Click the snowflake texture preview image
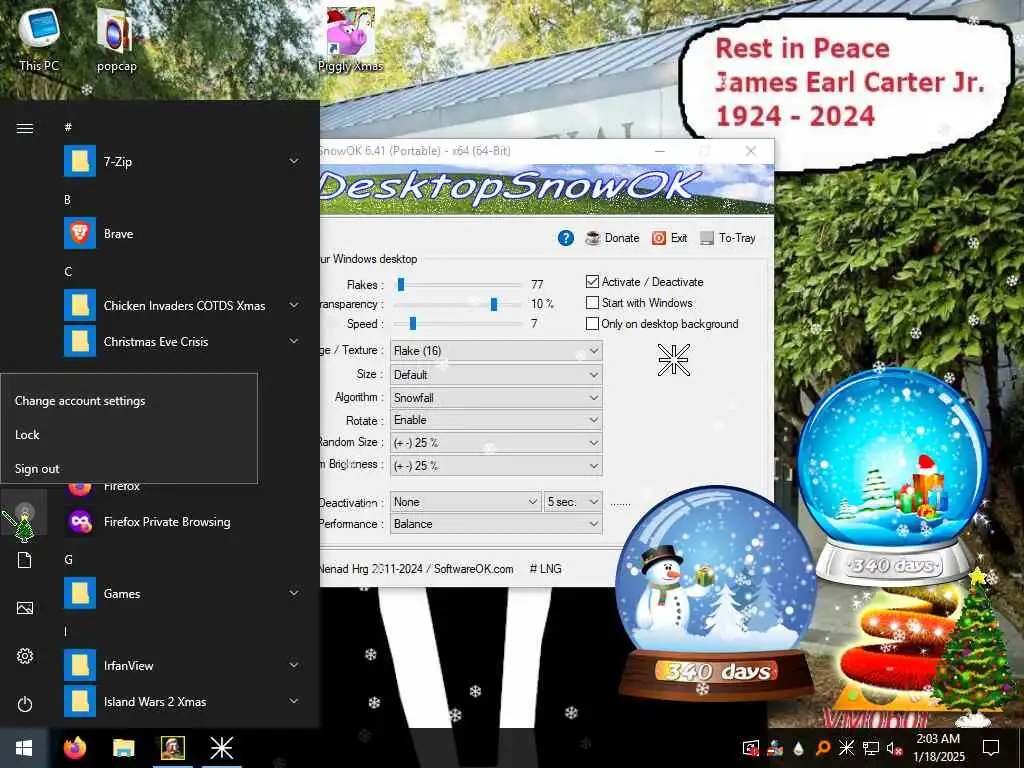 [x=673, y=360]
